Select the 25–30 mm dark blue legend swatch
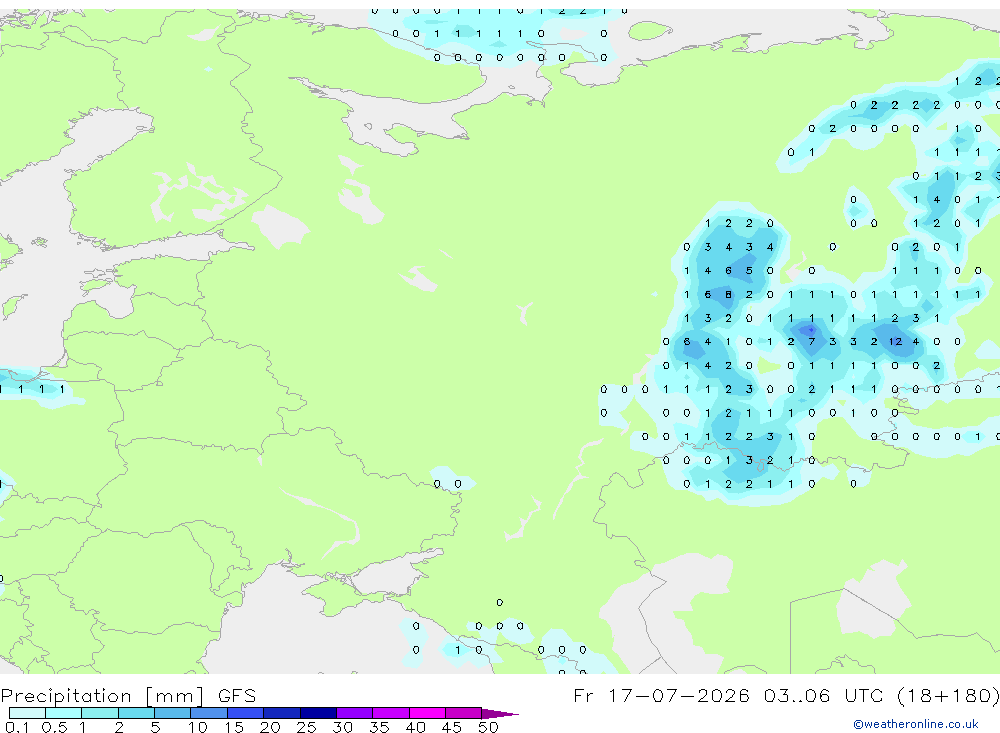The image size is (1000, 733). (318, 713)
